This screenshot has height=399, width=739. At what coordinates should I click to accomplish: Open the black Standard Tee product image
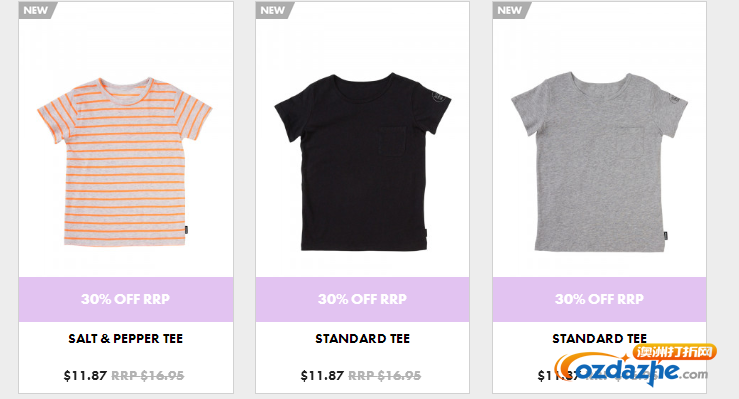[x=362, y=162]
